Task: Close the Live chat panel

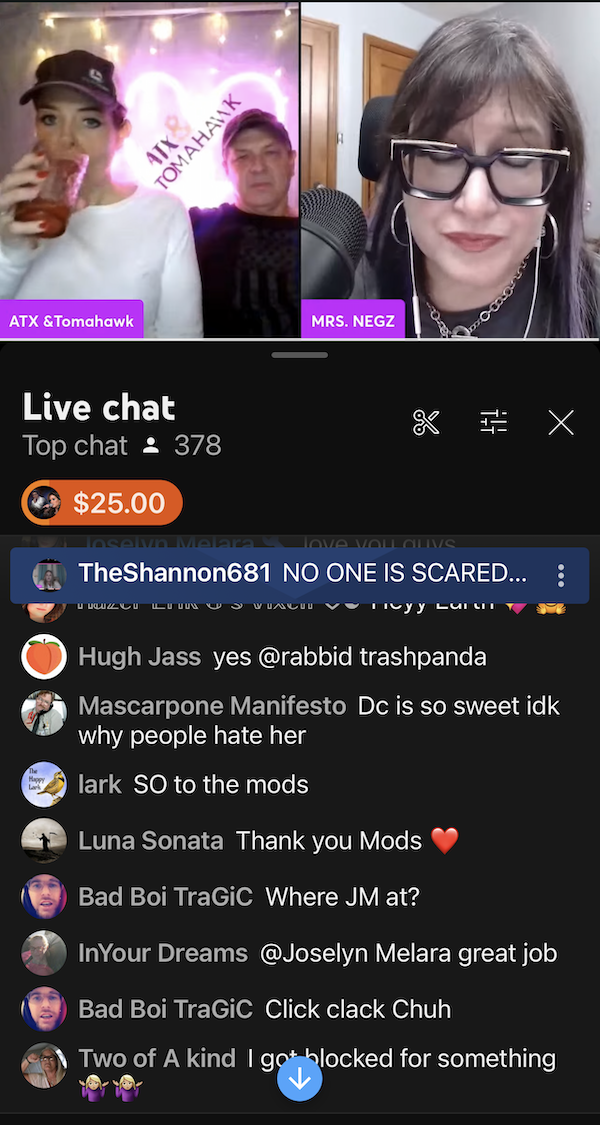Action: 561,423
